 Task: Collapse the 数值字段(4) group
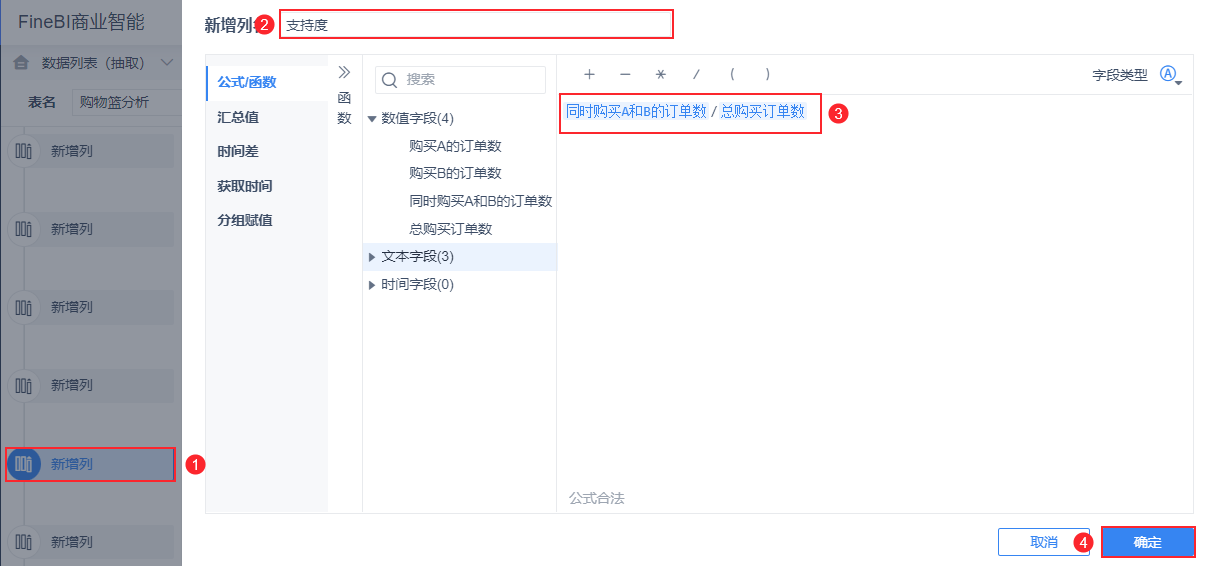(372, 119)
